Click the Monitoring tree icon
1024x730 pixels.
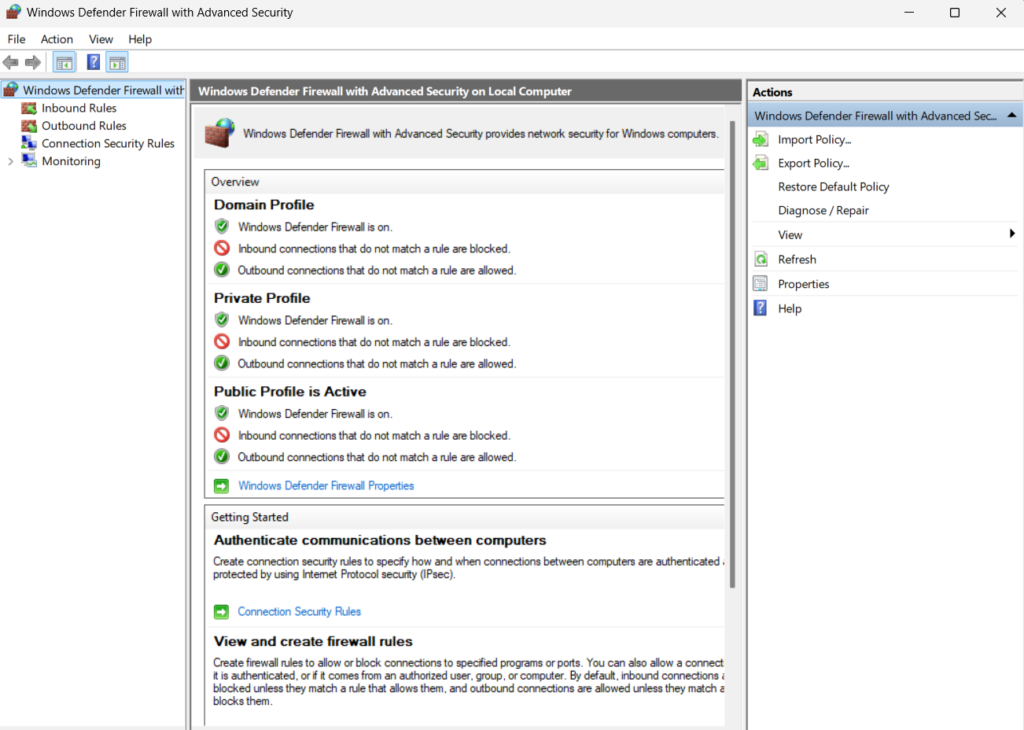tap(29, 161)
